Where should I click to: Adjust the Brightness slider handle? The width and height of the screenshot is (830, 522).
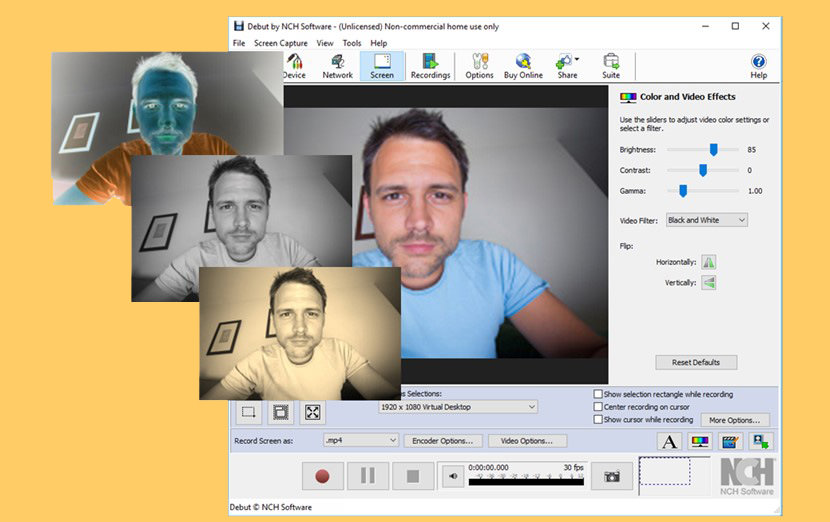(714, 150)
